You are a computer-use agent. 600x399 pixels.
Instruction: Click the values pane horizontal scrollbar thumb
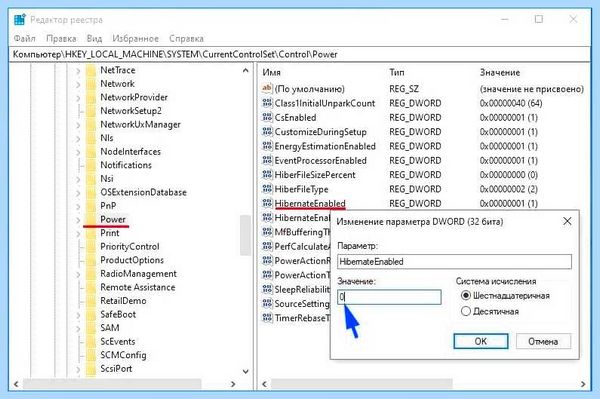click(362, 384)
